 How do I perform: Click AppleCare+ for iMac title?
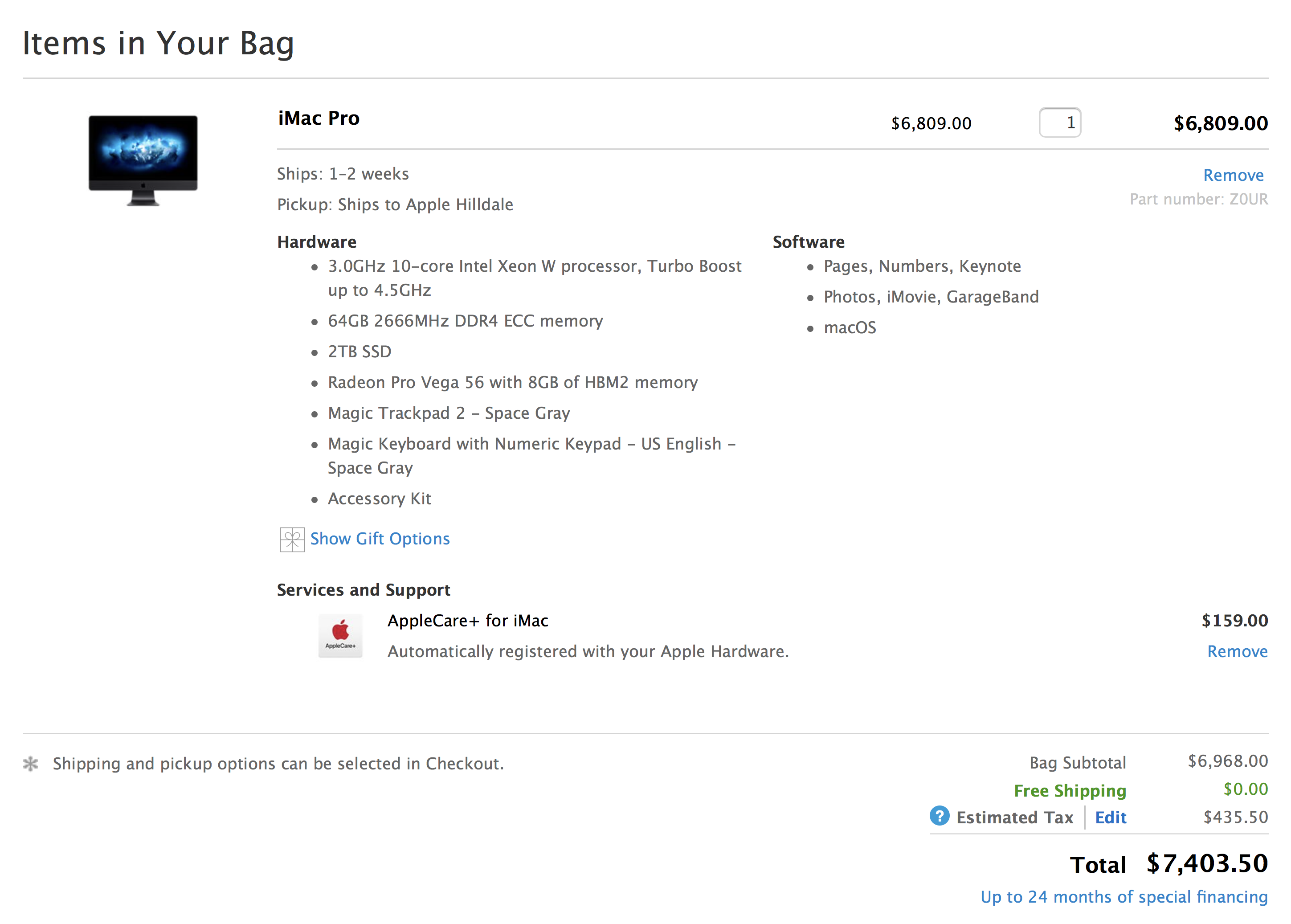[x=468, y=620]
